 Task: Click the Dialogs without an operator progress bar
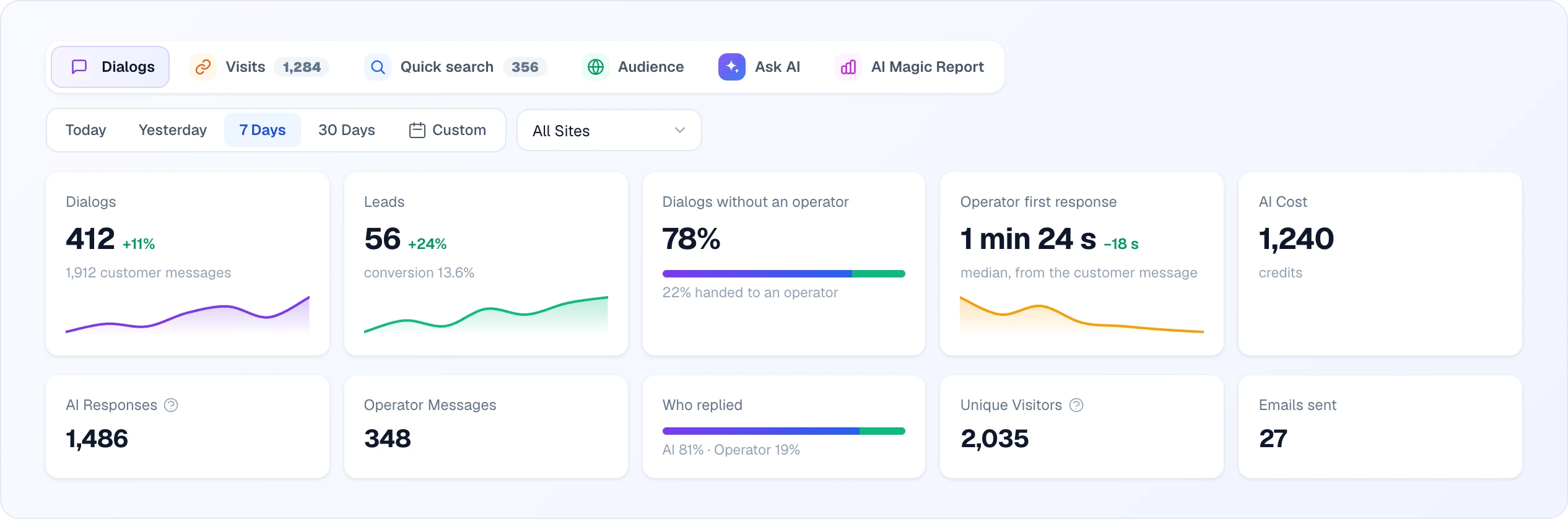[784, 274]
